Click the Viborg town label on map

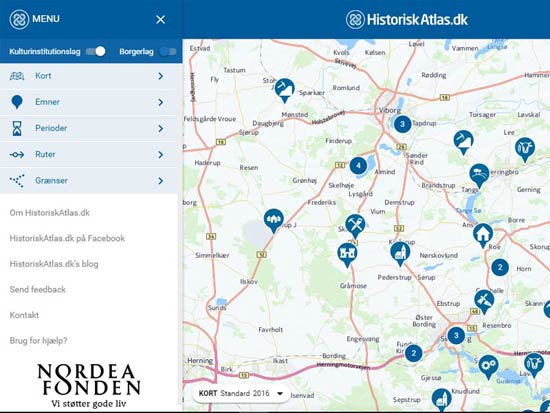(x=389, y=110)
